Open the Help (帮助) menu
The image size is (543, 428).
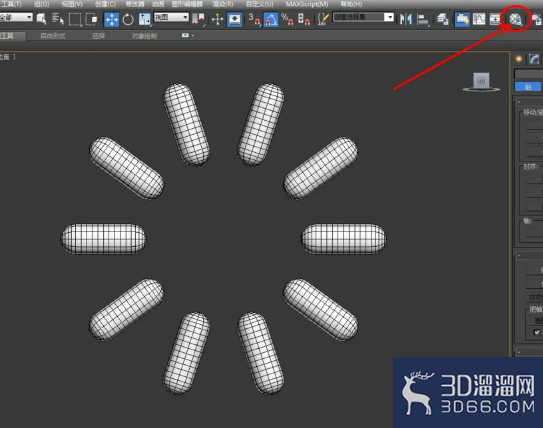351,4
